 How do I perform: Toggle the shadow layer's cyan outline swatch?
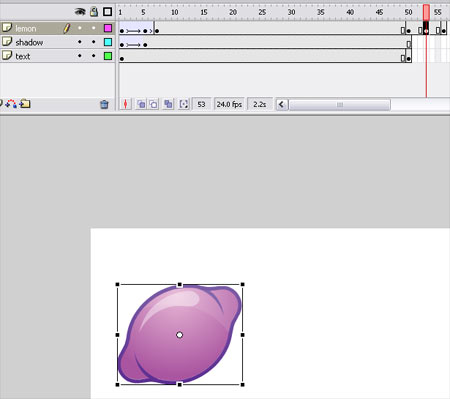[x=108, y=42]
